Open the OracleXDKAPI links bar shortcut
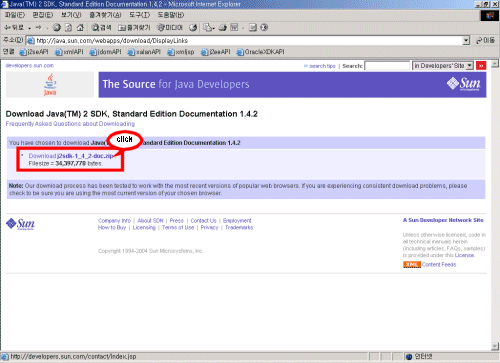This screenshot has width=500, height=363. click(x=260, y=52)
